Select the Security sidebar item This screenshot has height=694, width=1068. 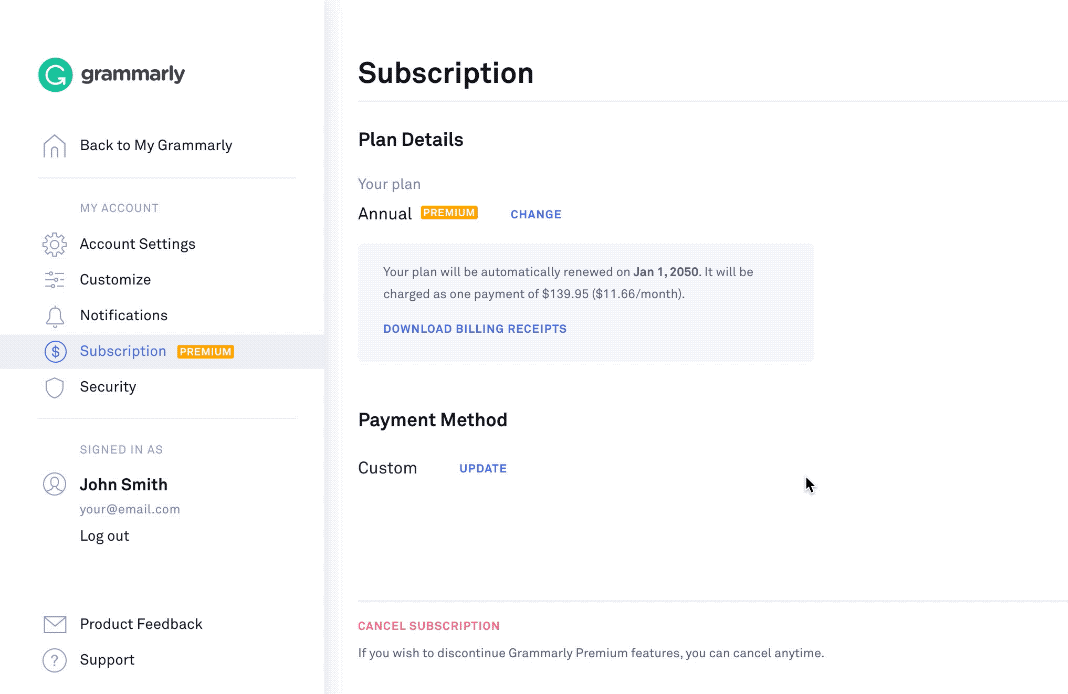pos(107,387)
